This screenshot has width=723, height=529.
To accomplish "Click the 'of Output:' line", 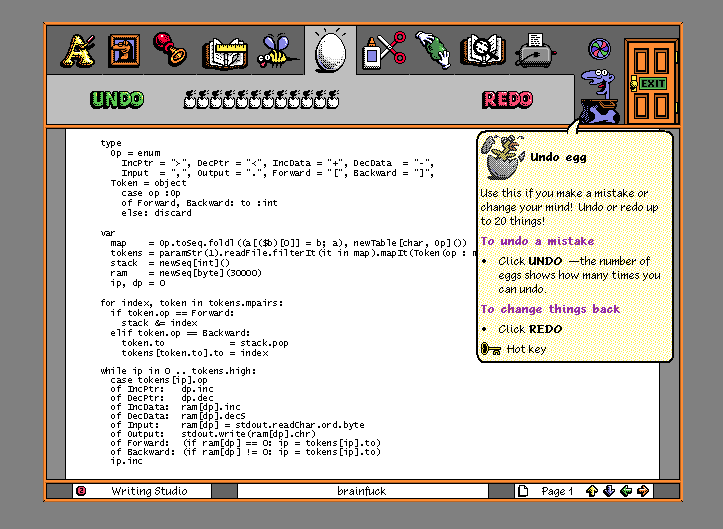I will (213, 434).
